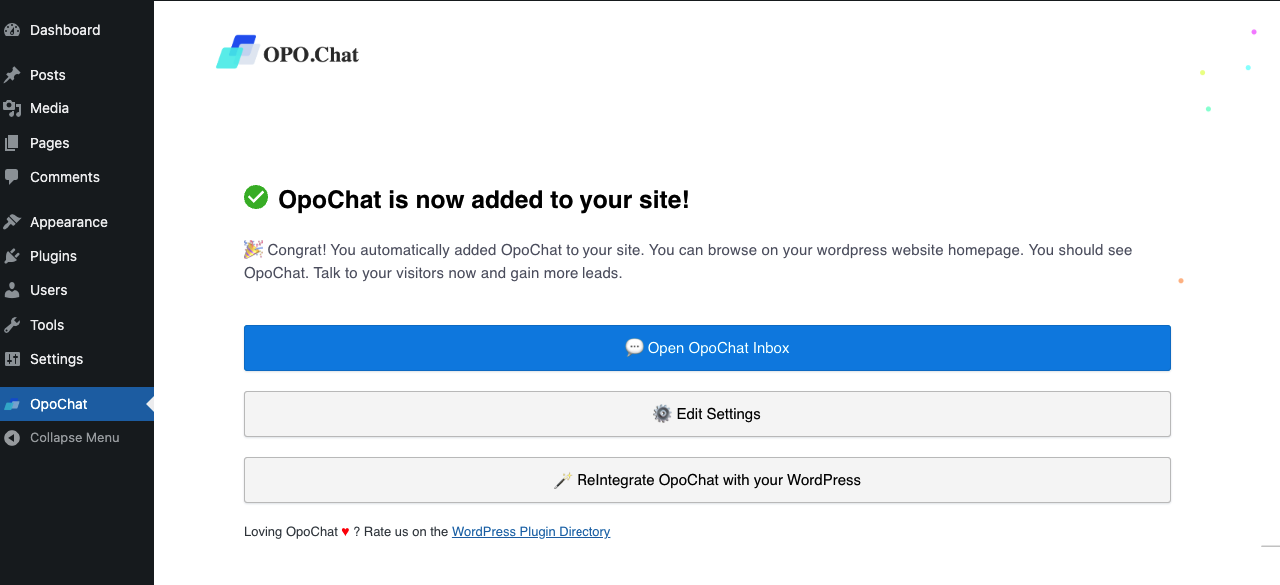Click the "Congrat!" description paragraph
The width and height of the screenshot is (1280, 585).
(688, 261)
